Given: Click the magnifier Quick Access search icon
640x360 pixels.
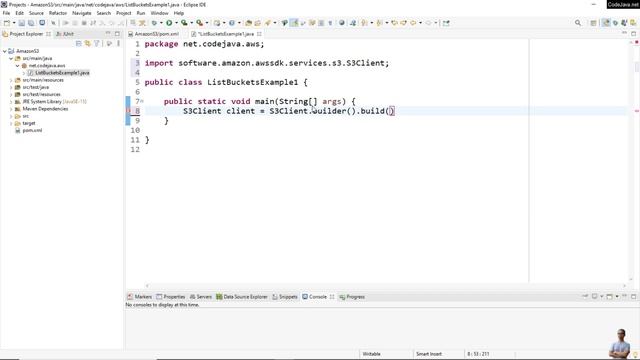Looking at the screenshot, I should (578, 23).
